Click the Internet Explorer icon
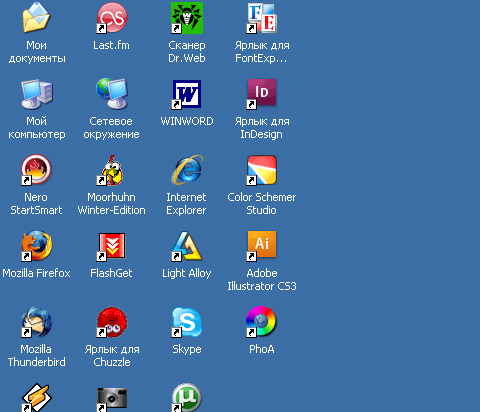The width and height of the screenshot is (480, 412). click(x=187, y=170)
